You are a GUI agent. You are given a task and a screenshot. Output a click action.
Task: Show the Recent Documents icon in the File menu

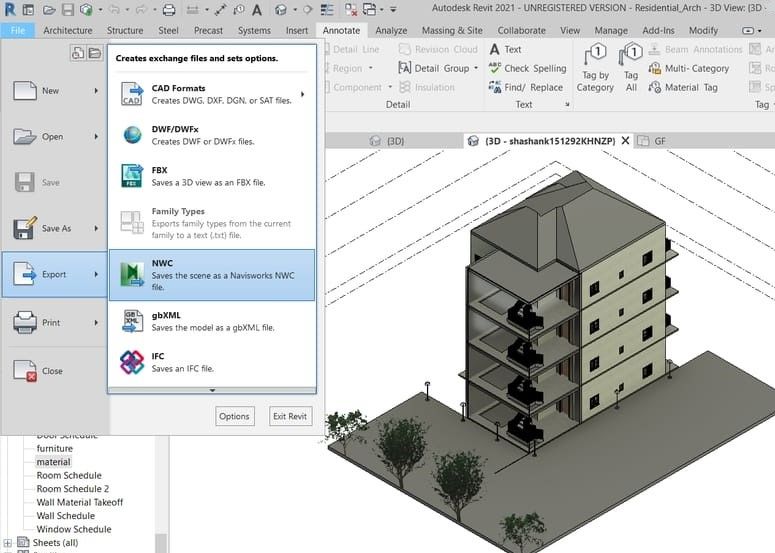pos(78,52)
